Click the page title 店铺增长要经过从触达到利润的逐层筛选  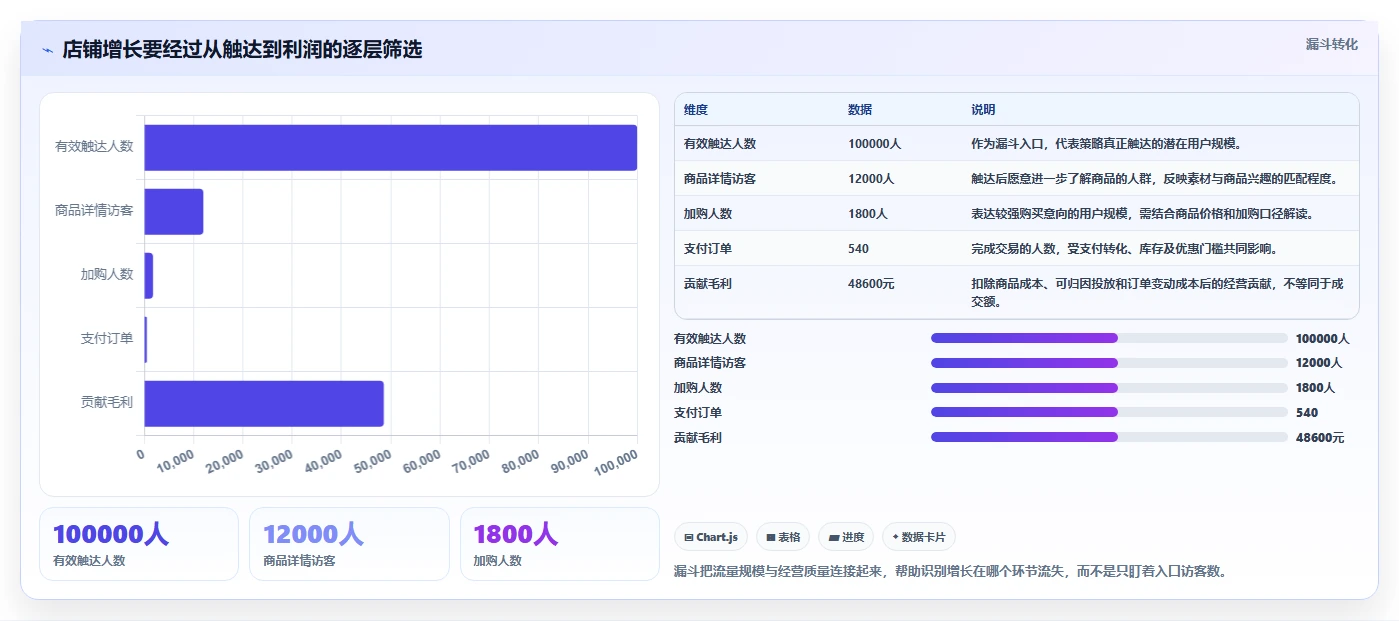coord(242,50)
